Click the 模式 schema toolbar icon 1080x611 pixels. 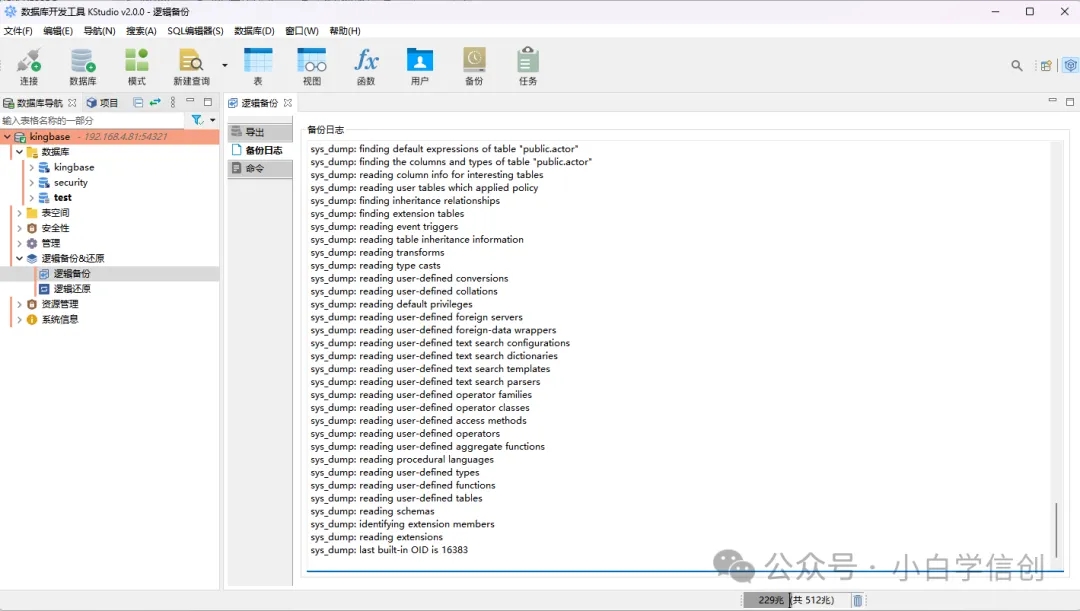tap(136, 66)
